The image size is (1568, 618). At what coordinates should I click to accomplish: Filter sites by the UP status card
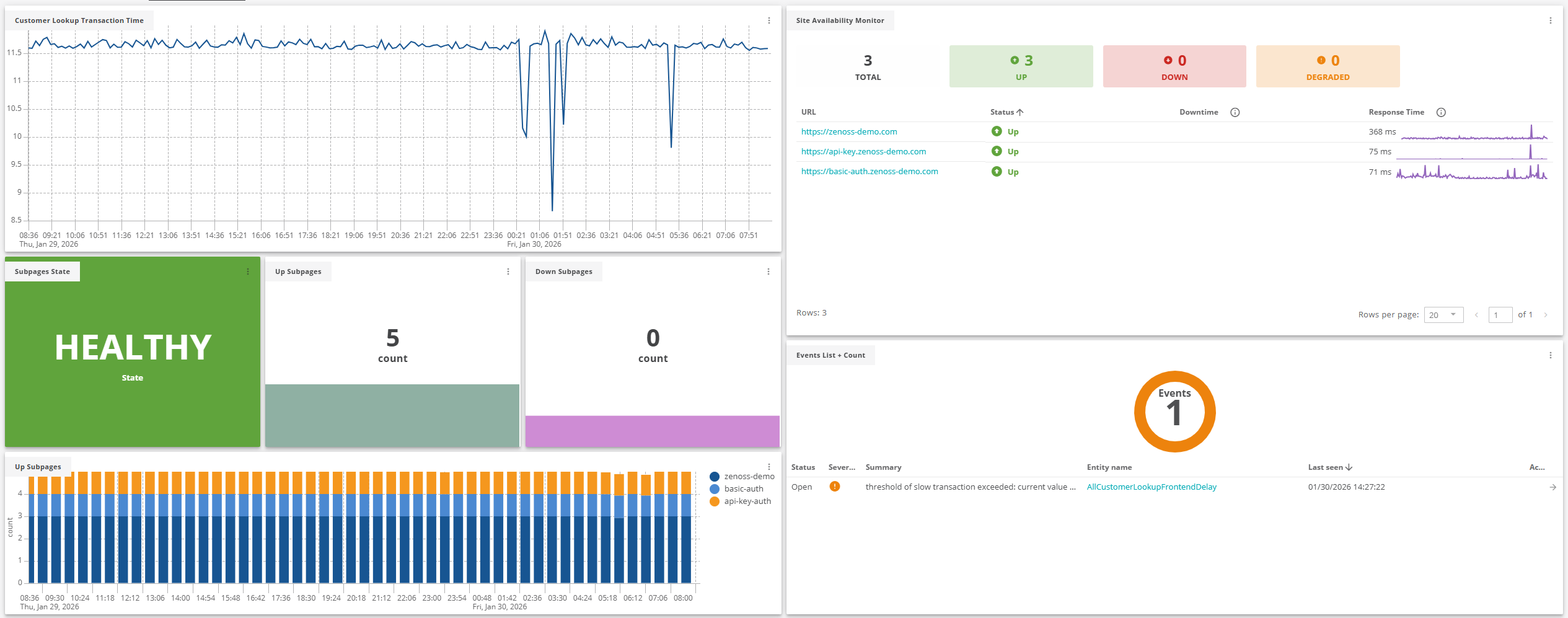coord(1021,66)
